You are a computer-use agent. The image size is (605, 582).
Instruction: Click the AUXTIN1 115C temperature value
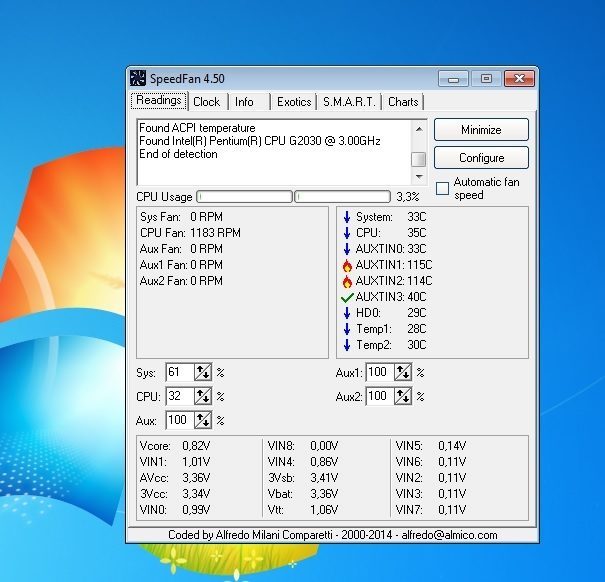point(420,265)
